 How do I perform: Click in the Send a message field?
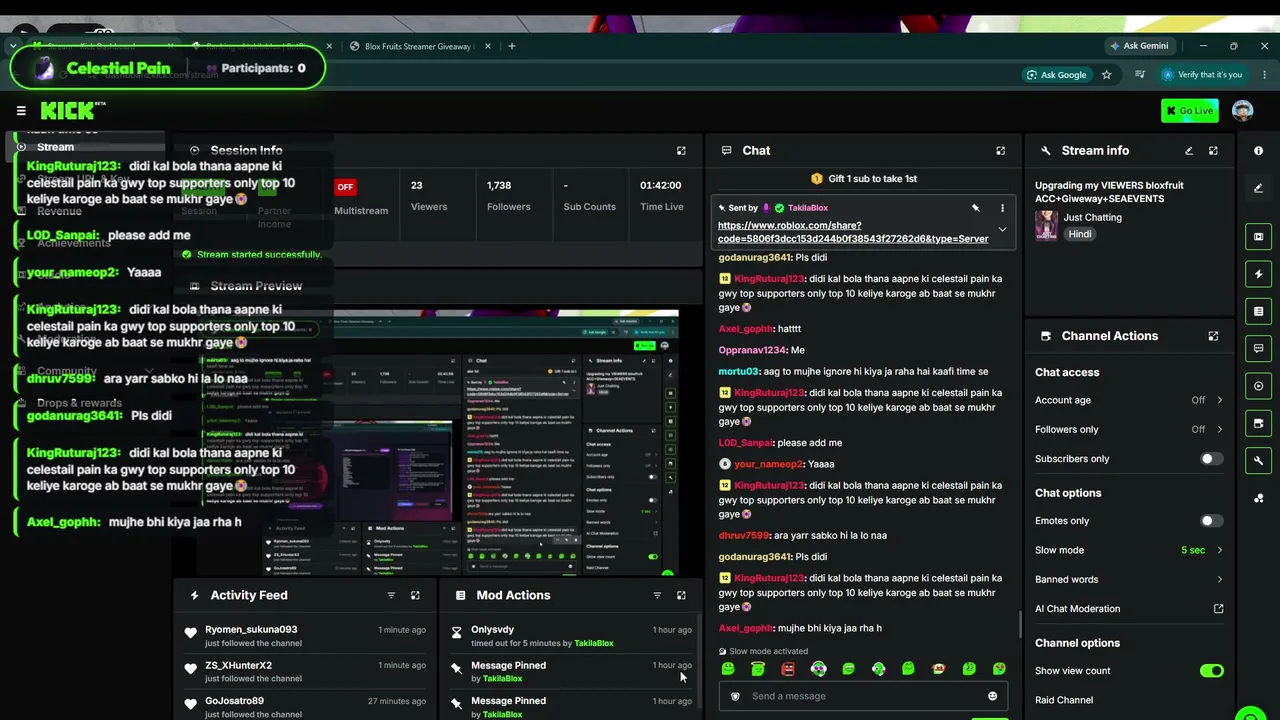pos(862,696)
